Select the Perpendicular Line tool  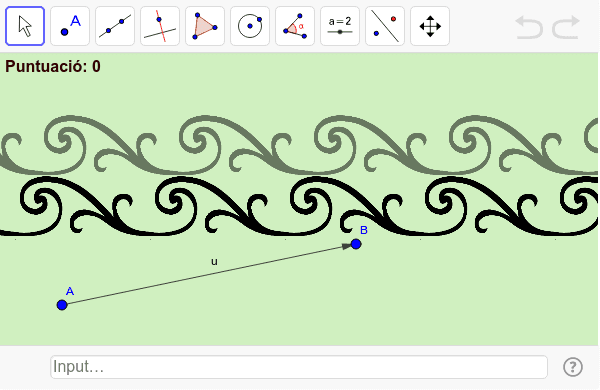point(160,26)
